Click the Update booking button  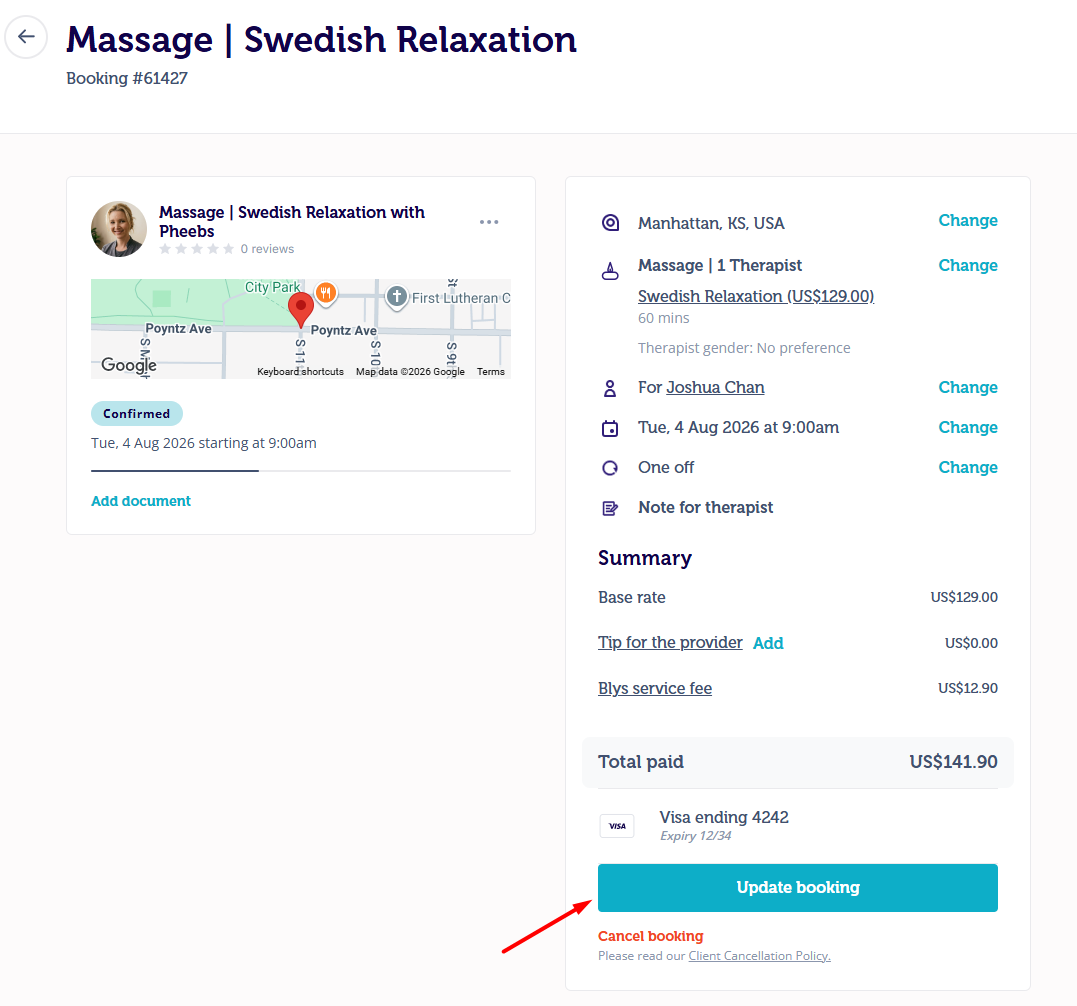pos(797,888)
